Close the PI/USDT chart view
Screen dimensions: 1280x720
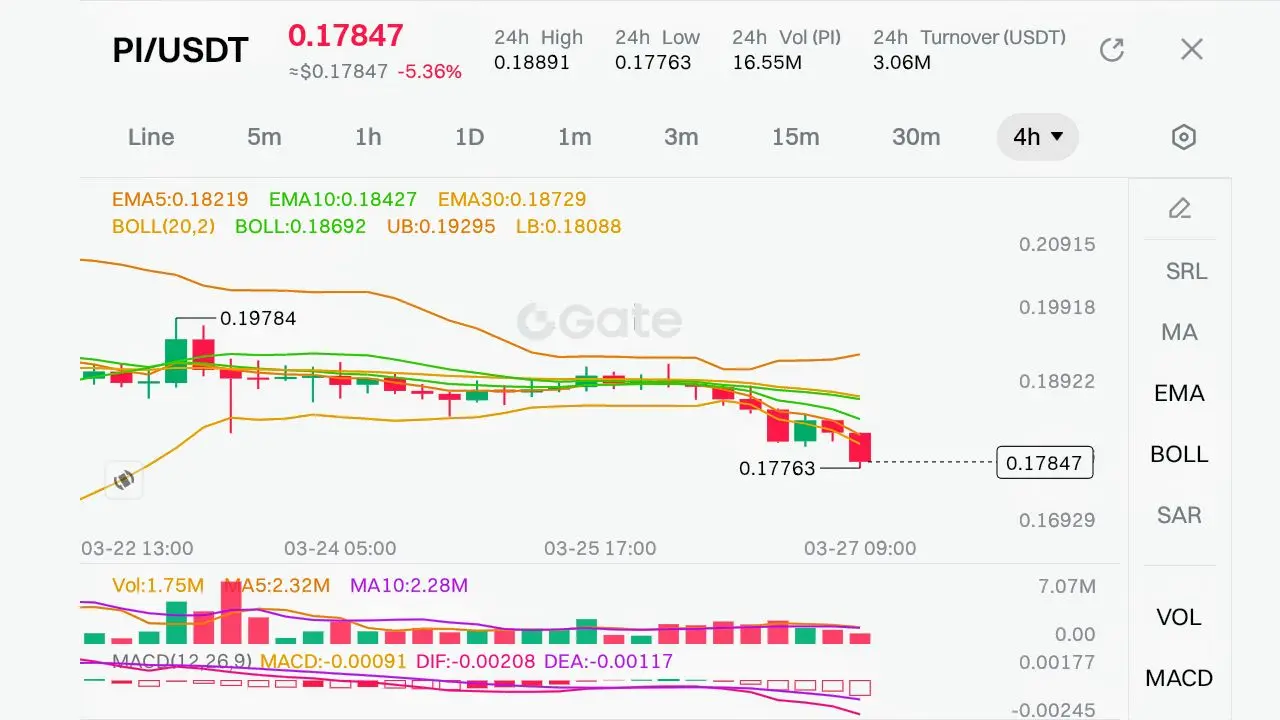[x=1191, y=50]
